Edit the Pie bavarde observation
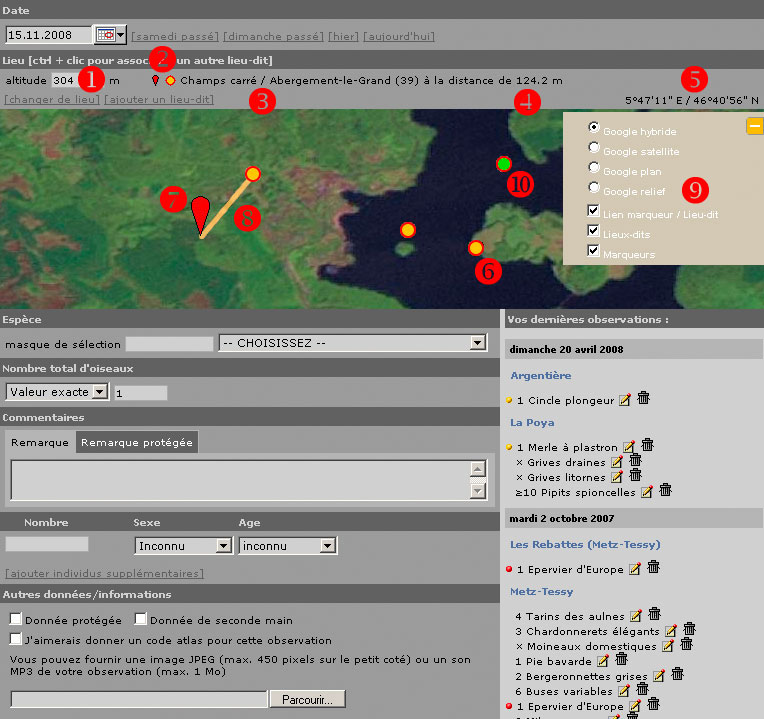Screen dimensions: 764x719 click(603, 661)
